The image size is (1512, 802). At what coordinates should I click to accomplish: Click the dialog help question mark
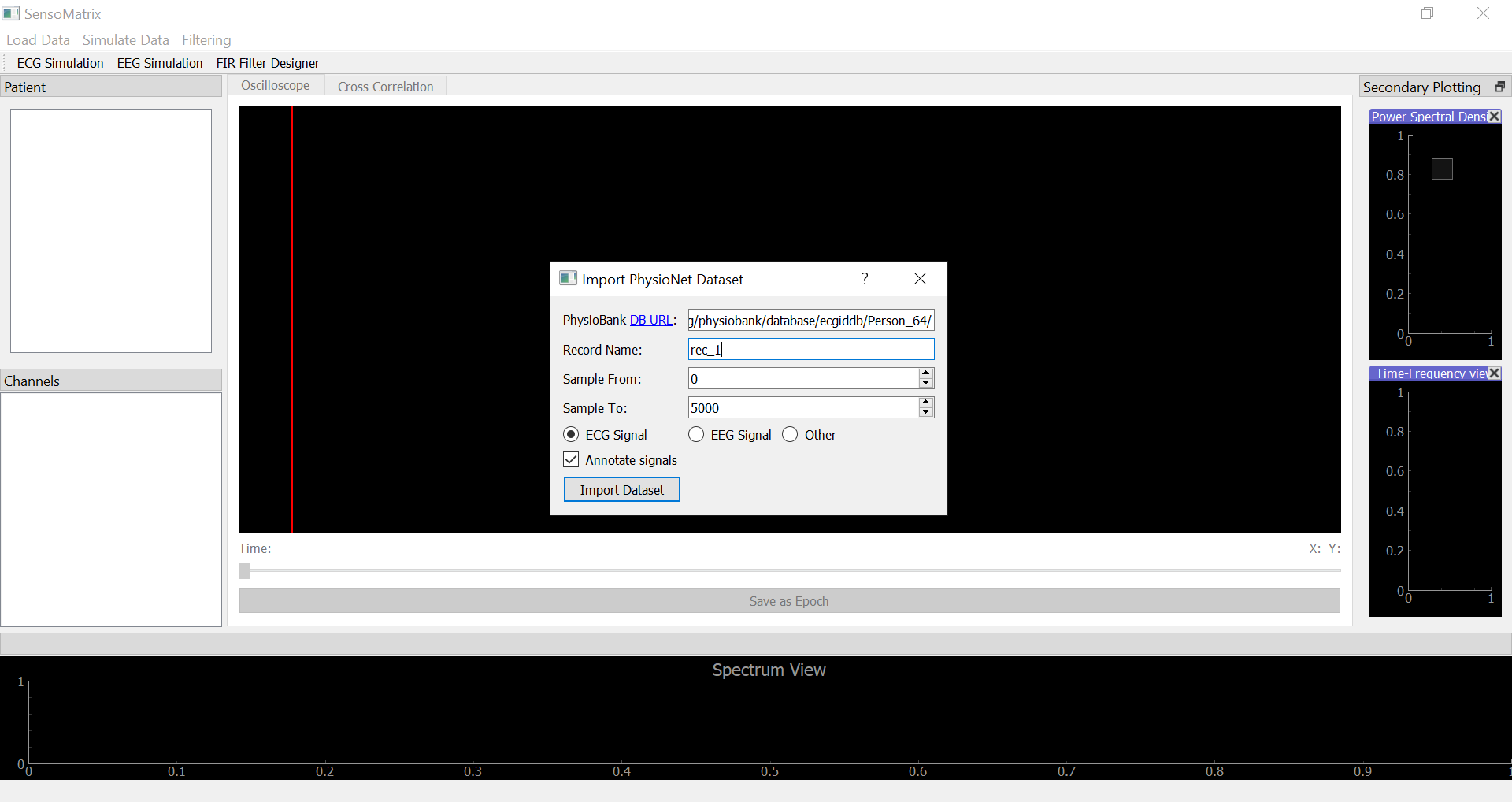[865, 279]
